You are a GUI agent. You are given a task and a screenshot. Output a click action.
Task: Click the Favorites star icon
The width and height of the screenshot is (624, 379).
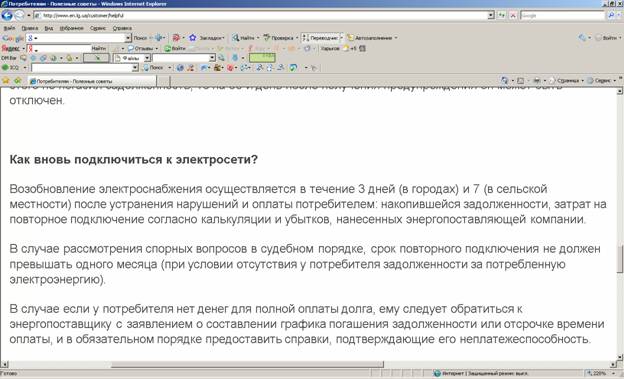click(x=6, y=80)
